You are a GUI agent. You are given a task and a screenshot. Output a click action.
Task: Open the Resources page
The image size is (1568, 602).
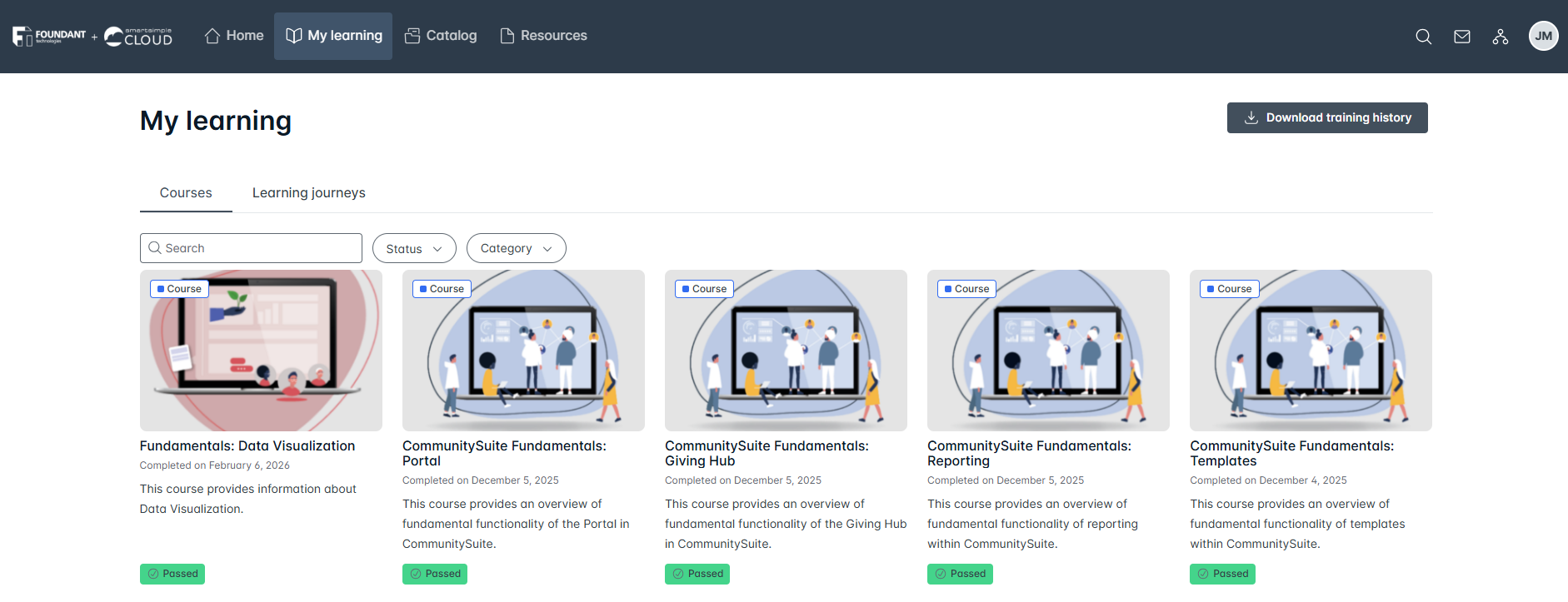click(543, 36)
